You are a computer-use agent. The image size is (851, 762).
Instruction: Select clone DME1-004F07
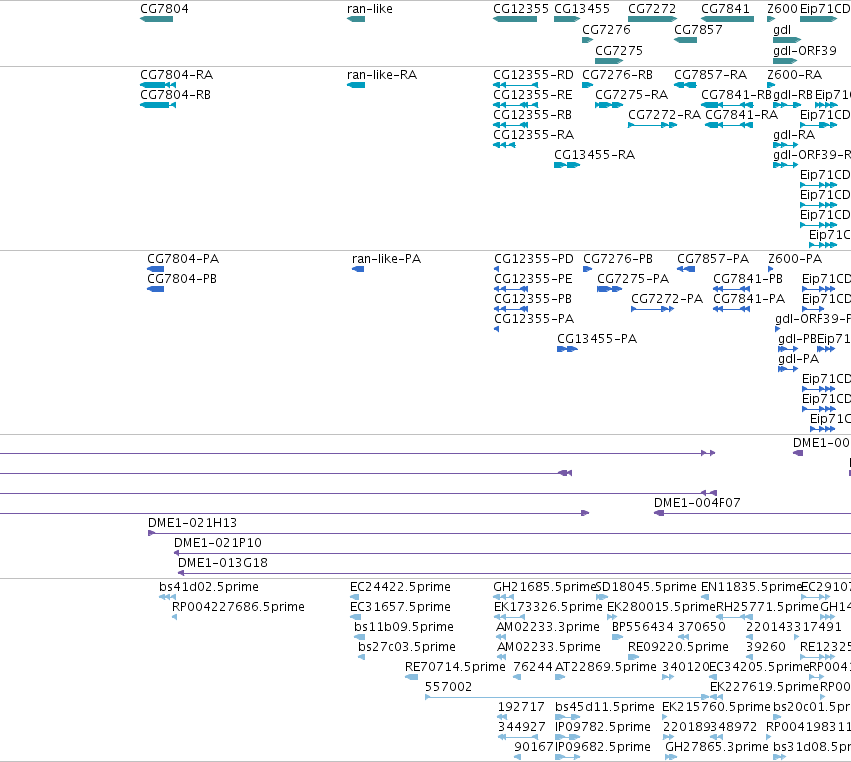pyautogui.click(x=697, y=503)
